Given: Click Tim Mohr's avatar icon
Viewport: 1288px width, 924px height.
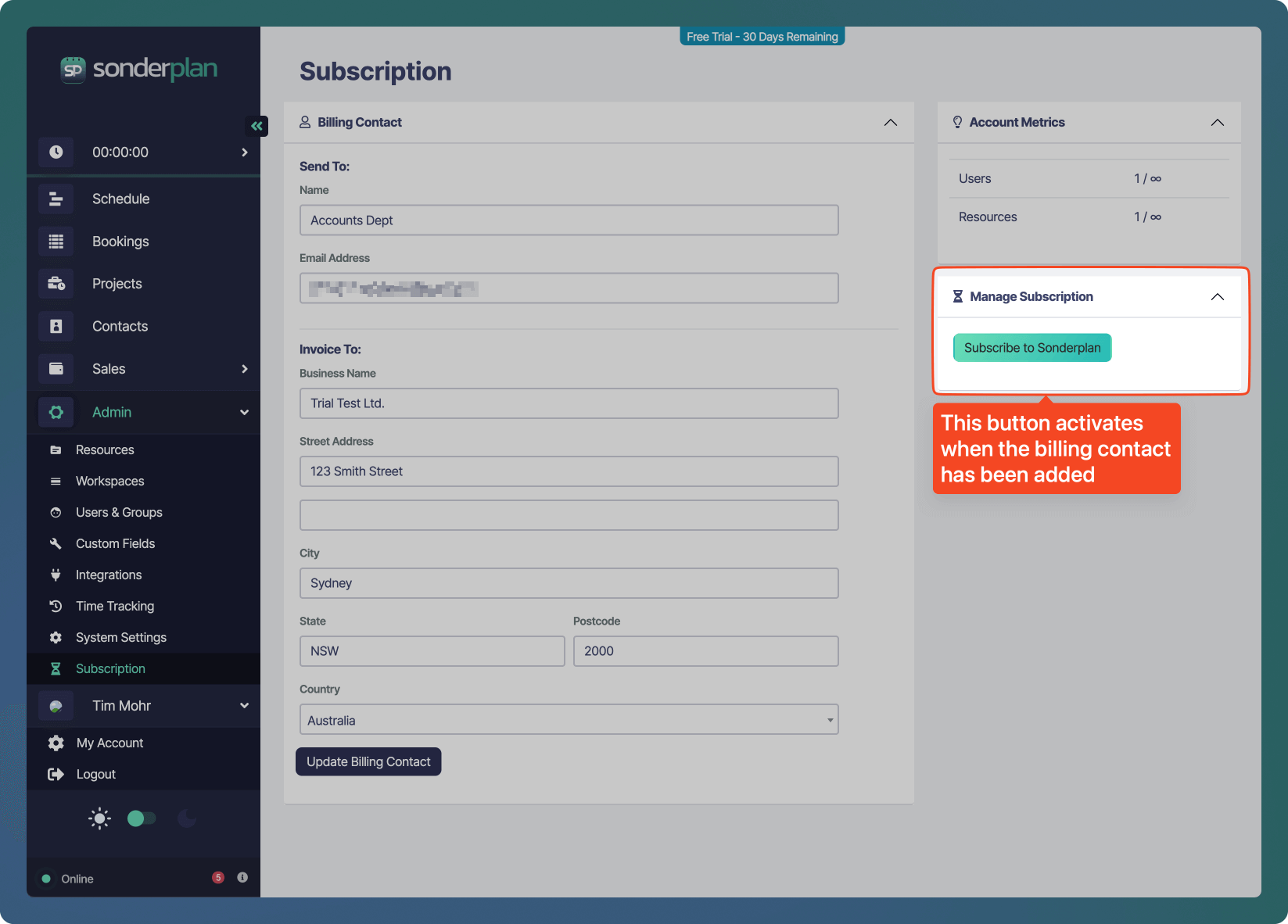Looking at the screenshot, I should 56,706.
